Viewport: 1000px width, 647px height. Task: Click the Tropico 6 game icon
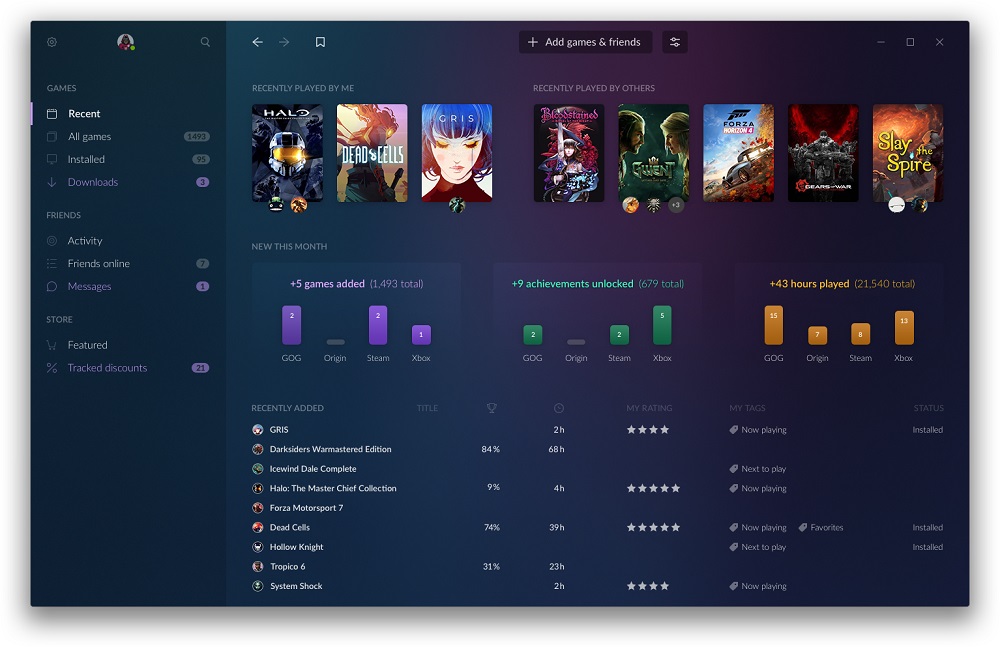(x=258, y=567)
